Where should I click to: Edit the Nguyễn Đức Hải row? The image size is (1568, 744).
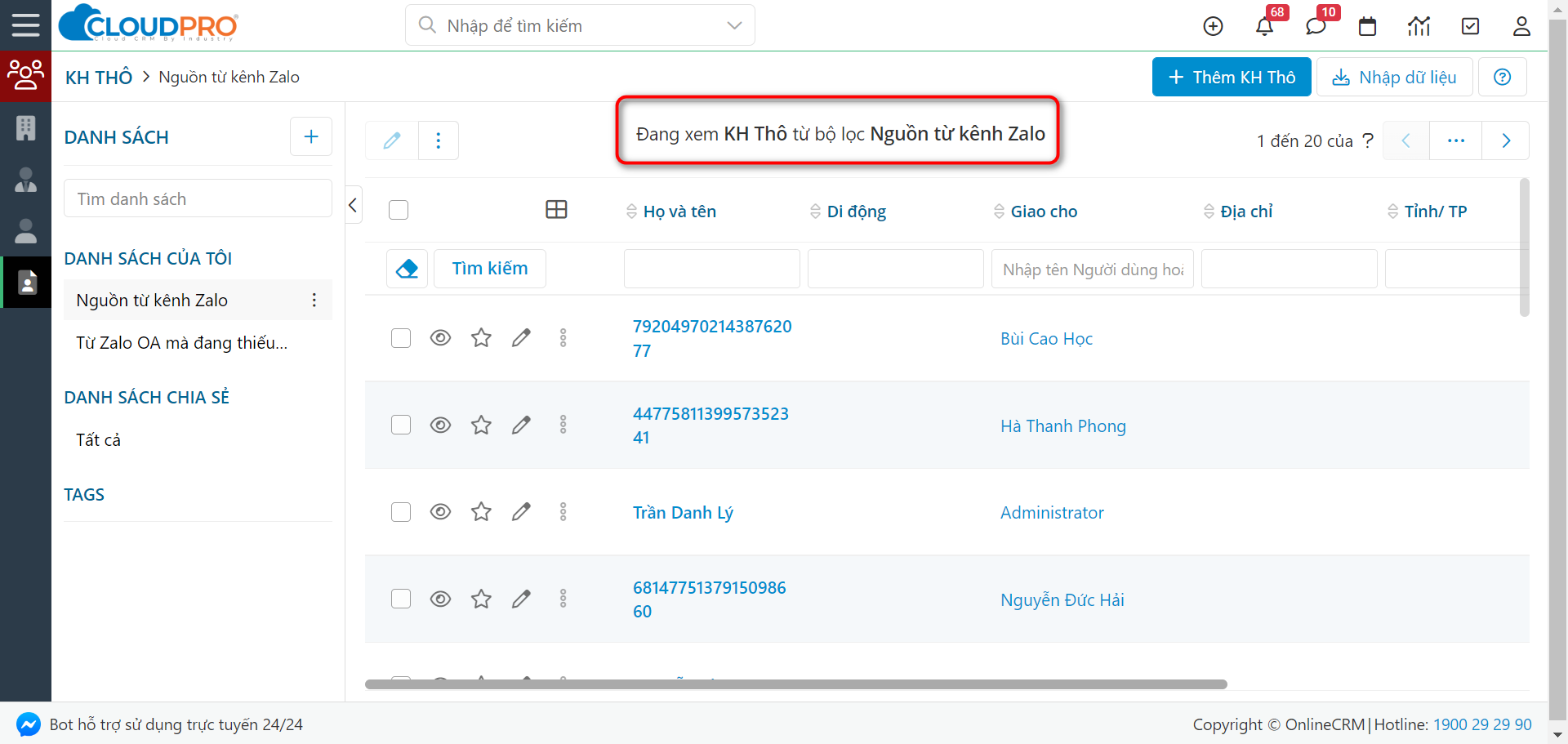[x=521, y=599]
